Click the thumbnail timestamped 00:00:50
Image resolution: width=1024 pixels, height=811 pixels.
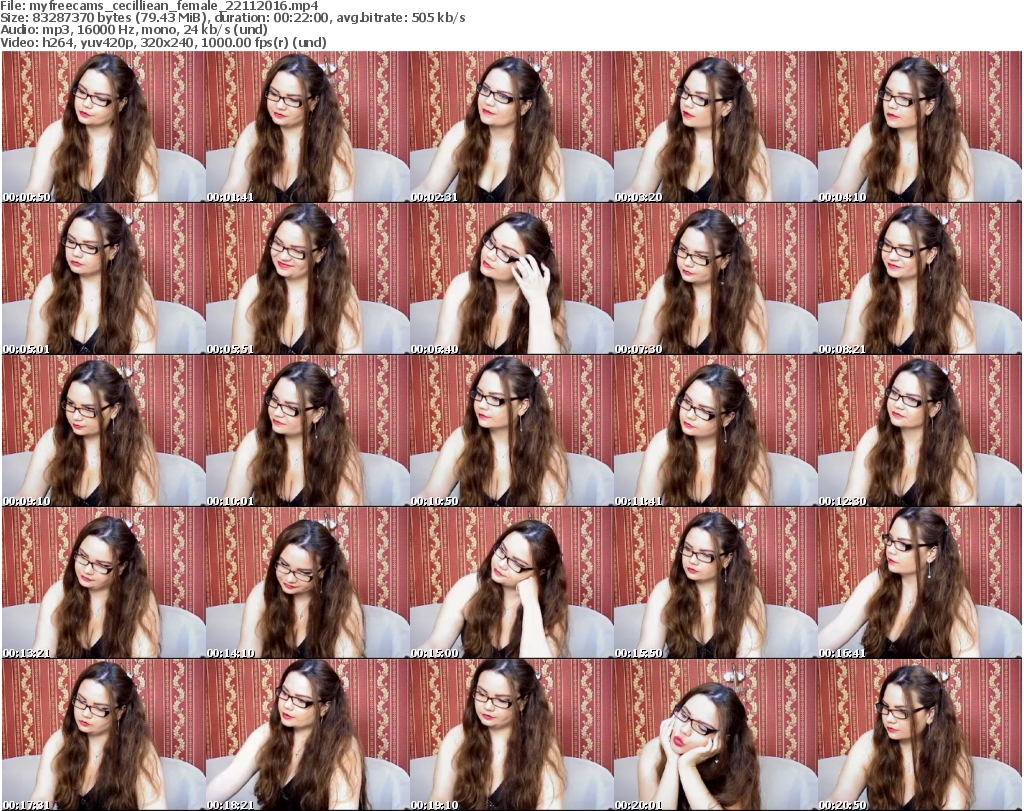point(103,127)
